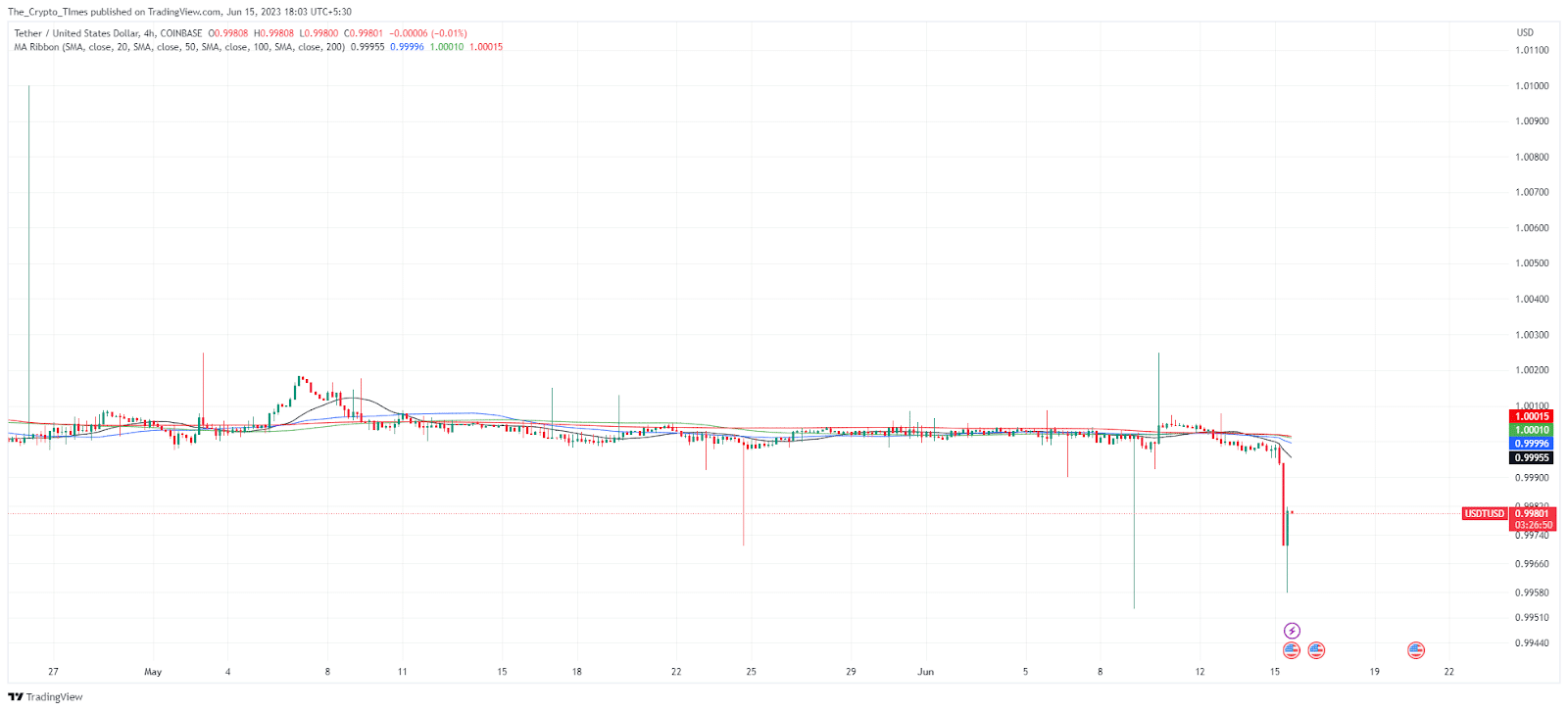Click the 1.00500 price axis value

point(1533,263)
